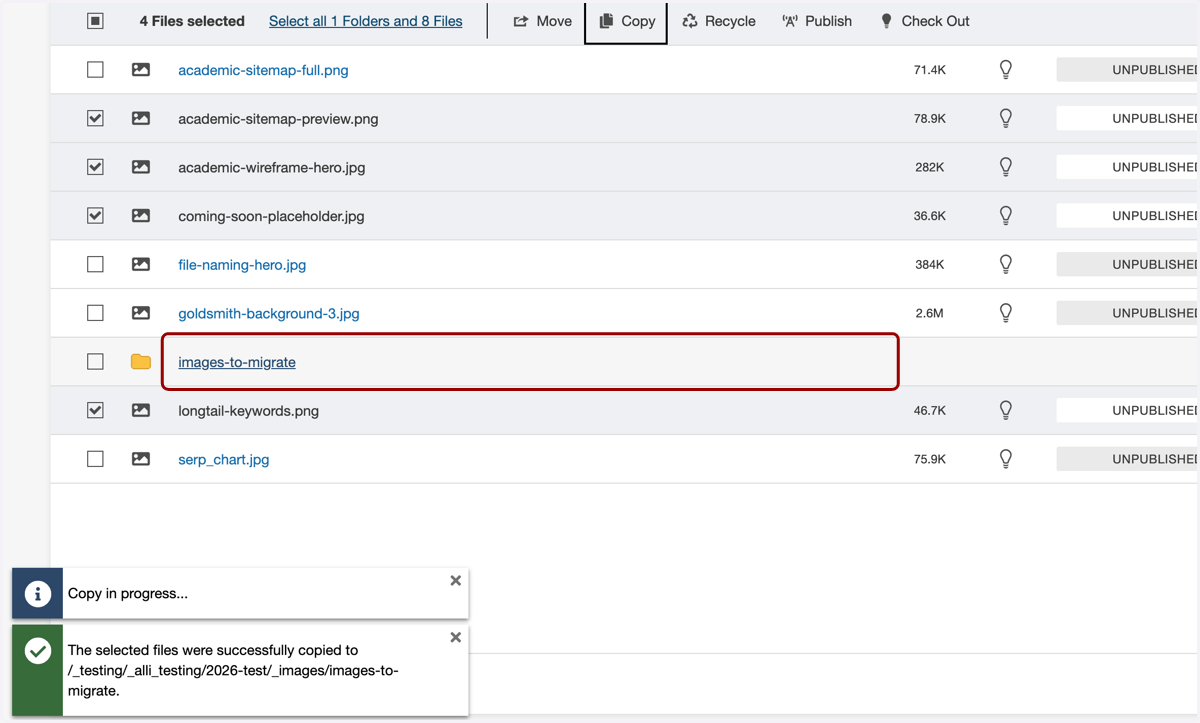This screenshot has width=1200, height=723.
Task: Open file-naming-hero.jpg file link
Action: [x=242, y=265]
